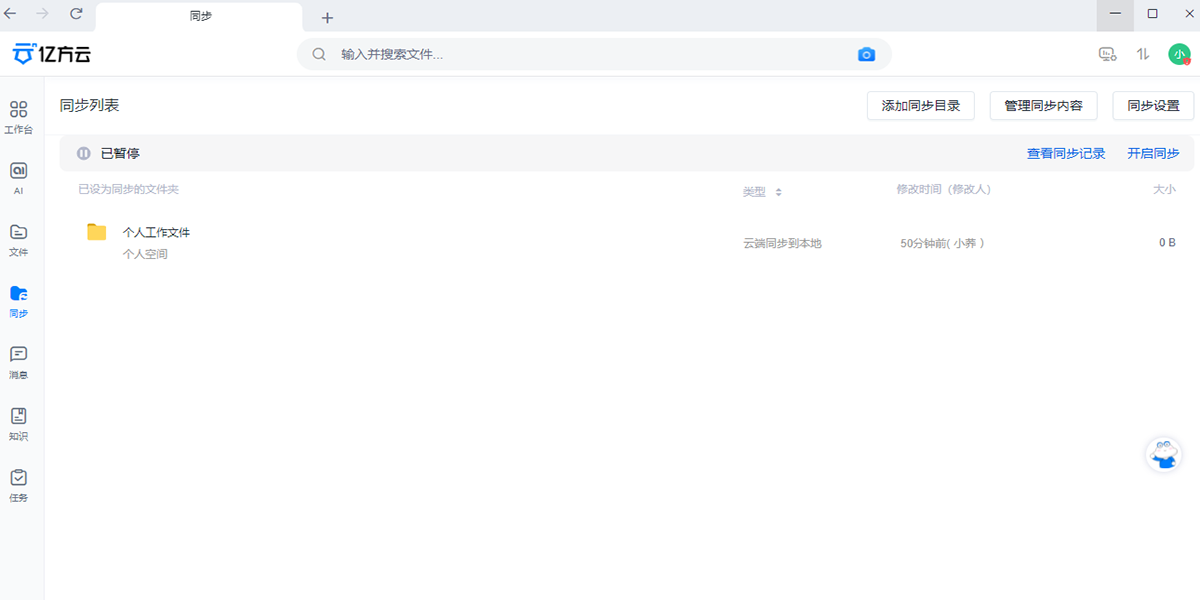1200x600 pixels.
Task: Open the AI assistant sidebar icon
Action: pyautogui.click(x=18, y=178)
